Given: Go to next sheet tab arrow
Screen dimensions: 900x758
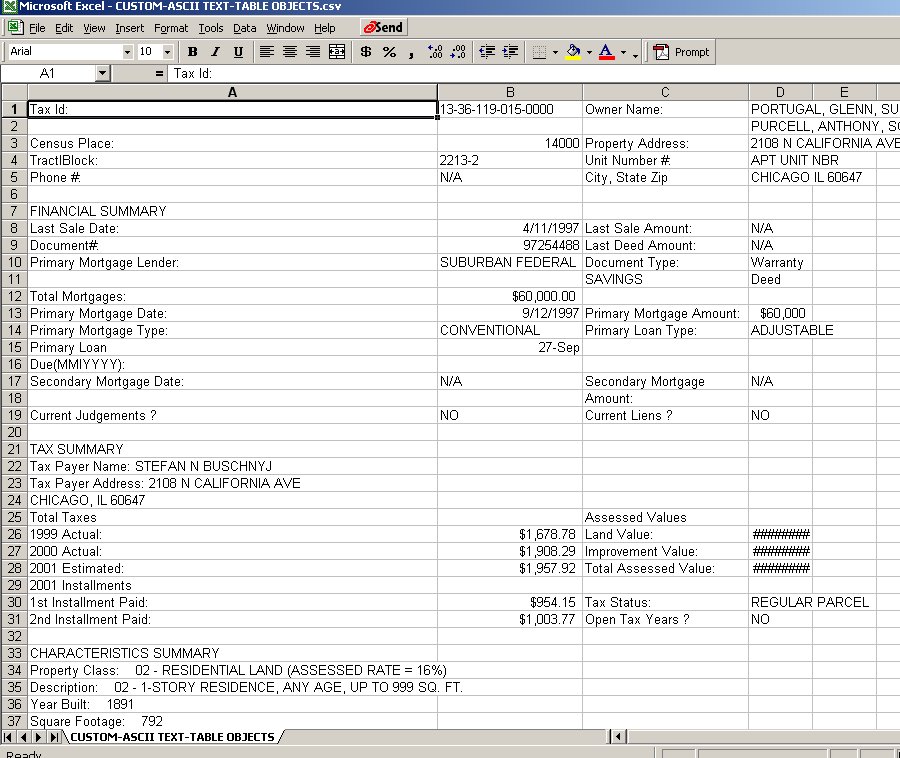Looking at the screenshot, I should (38, 737).
